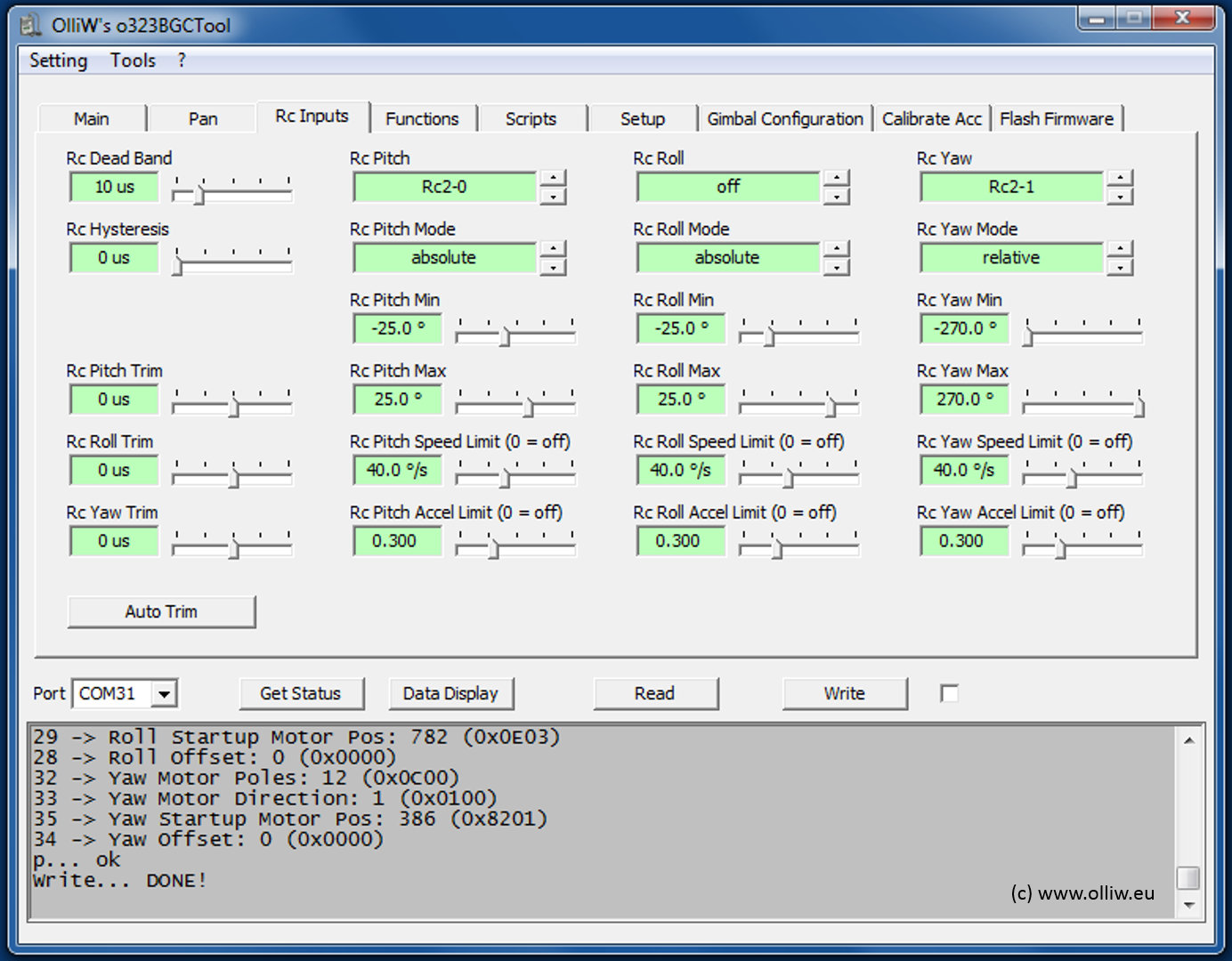Switch to the Flash Firmware tab
The height and width of the screenshot is (961, 1232).
(1056, 119)
